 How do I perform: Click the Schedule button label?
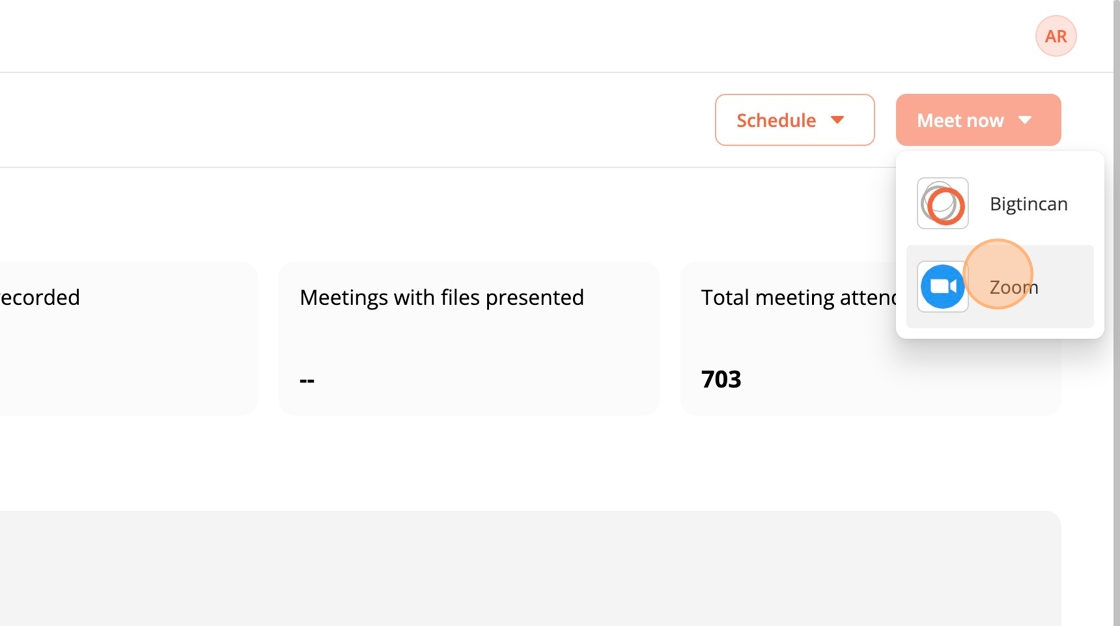click(776, 120)
